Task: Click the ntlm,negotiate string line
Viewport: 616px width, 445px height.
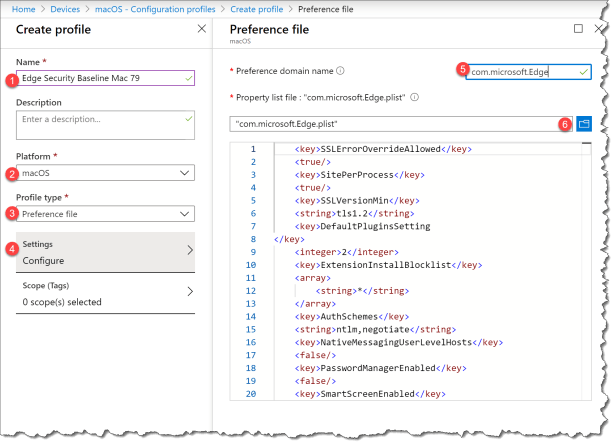Action: tap(375, 330)
